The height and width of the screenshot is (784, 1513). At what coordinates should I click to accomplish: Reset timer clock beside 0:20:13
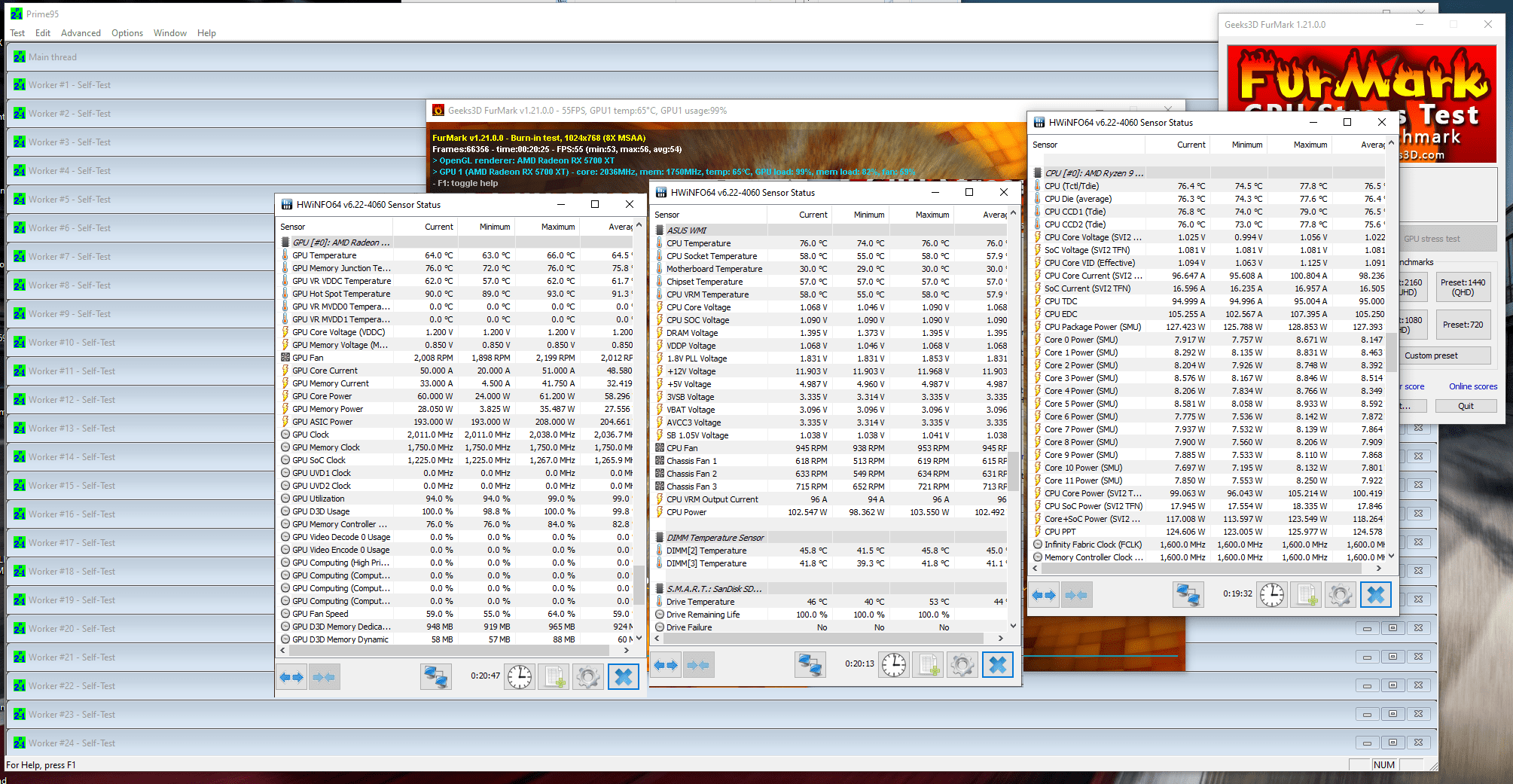(894, 665)
